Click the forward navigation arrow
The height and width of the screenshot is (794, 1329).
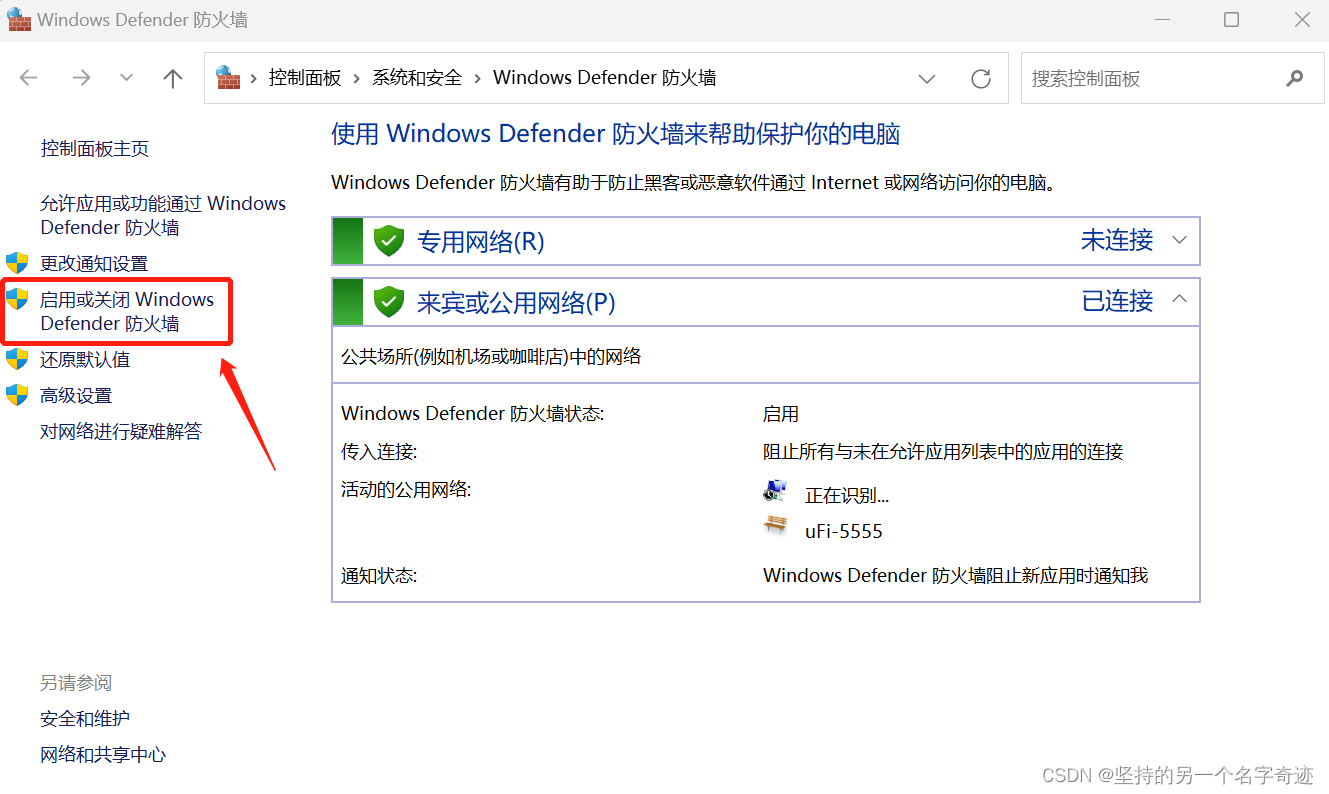click(x=81, y=78)
